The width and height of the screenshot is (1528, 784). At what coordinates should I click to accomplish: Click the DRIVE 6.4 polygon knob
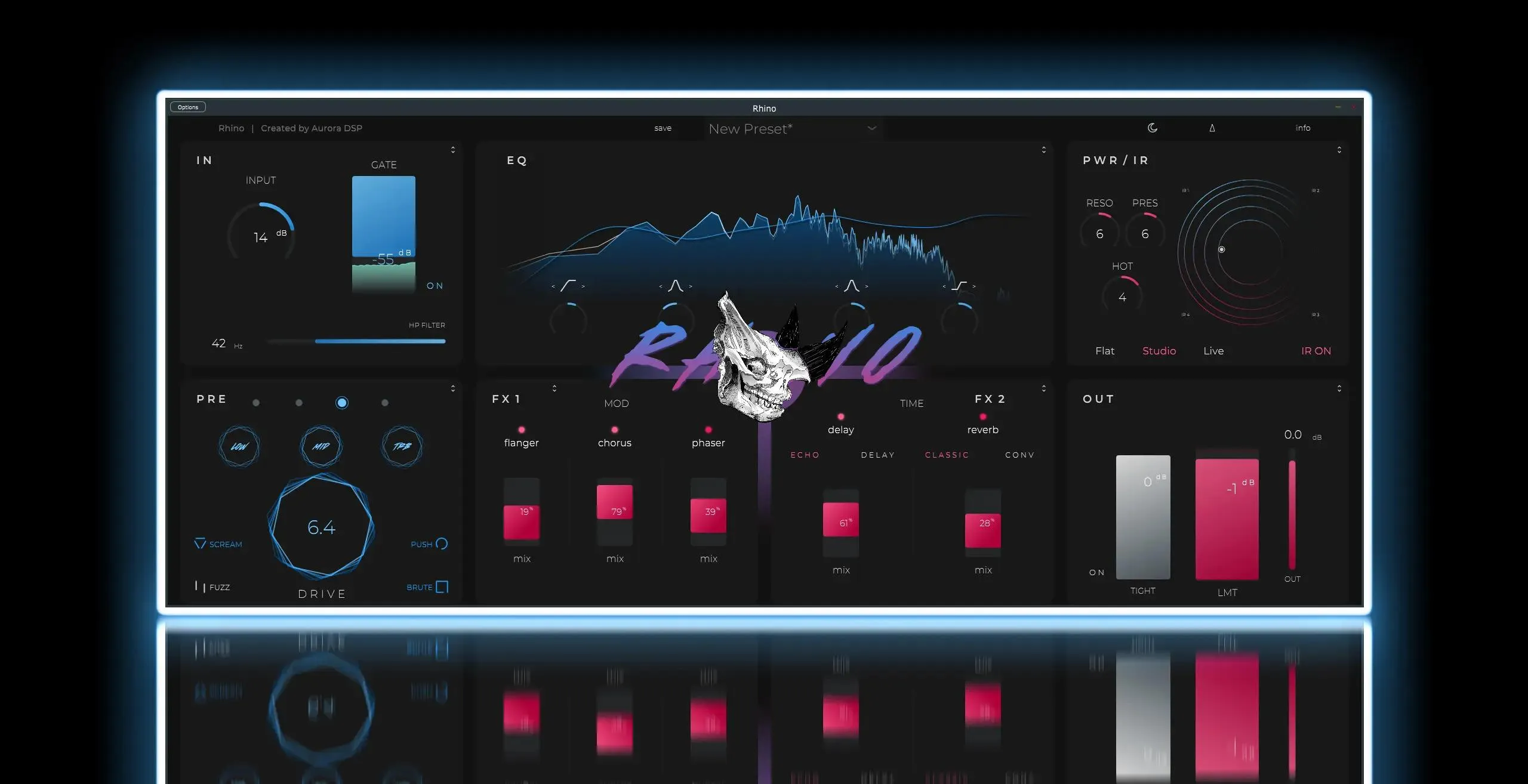(x=321, y=527)
